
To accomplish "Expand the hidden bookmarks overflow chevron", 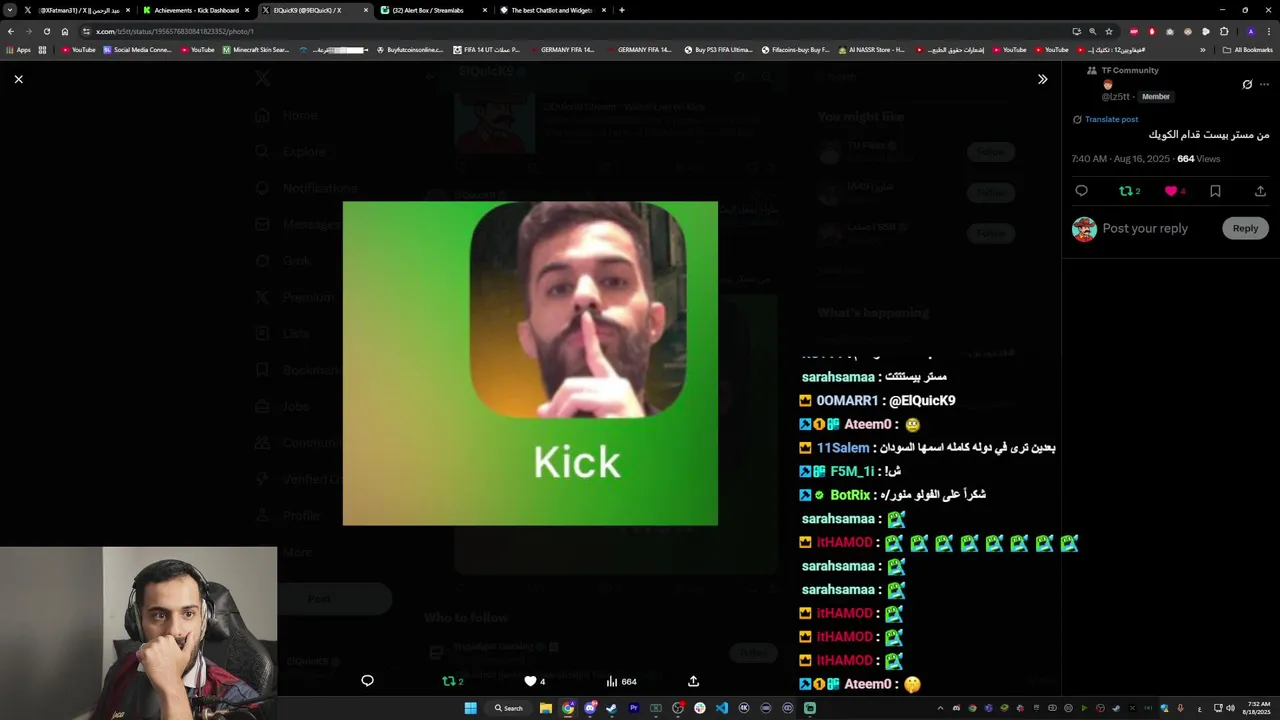I will [1203, 49].
